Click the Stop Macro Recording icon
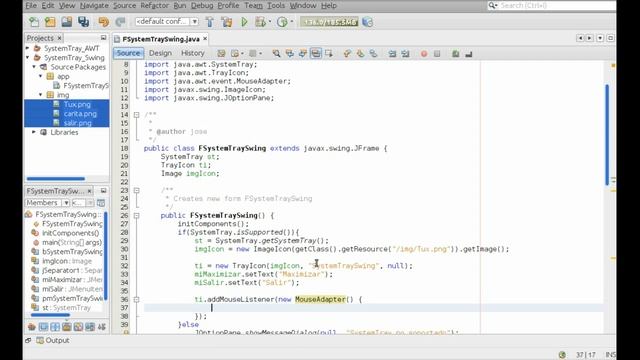 tap(437, 53)
